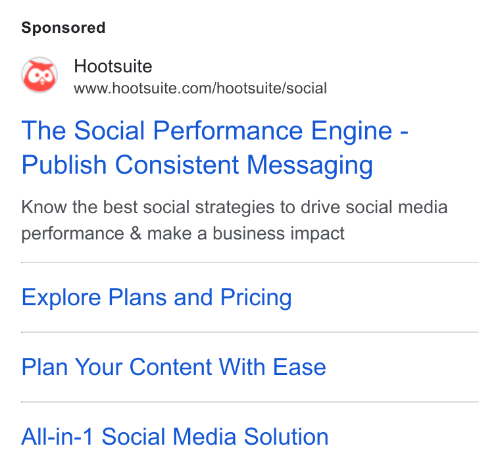Click the word Engine in headline
500x471 pixels.
[352, 131]
